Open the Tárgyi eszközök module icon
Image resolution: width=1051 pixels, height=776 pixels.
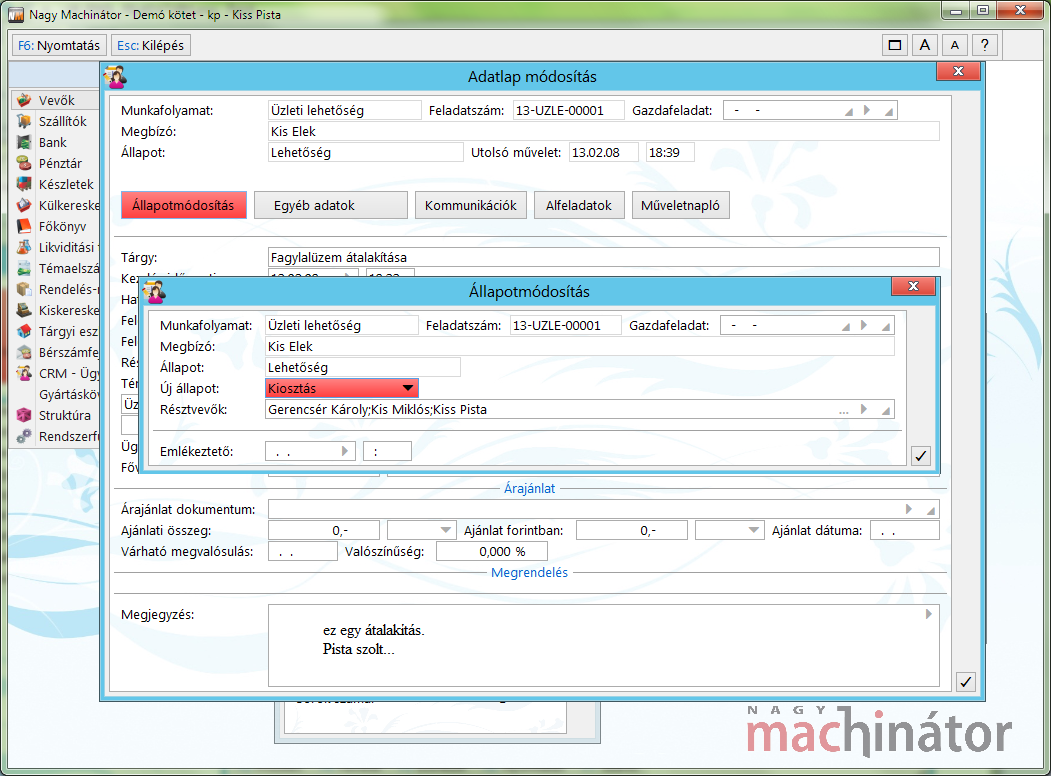[x=24, y=331]
